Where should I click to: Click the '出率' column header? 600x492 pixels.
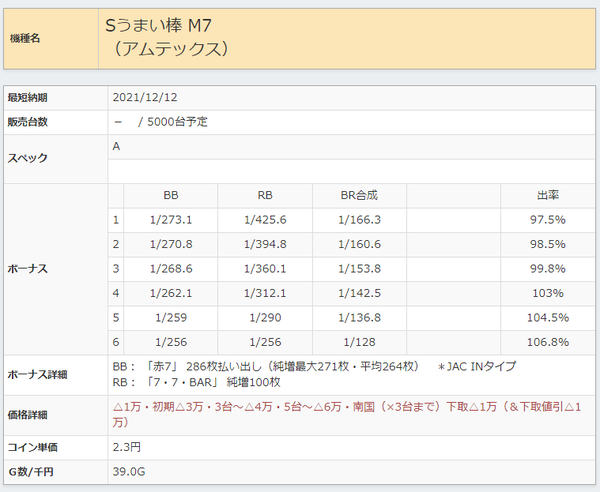point(548,195)
